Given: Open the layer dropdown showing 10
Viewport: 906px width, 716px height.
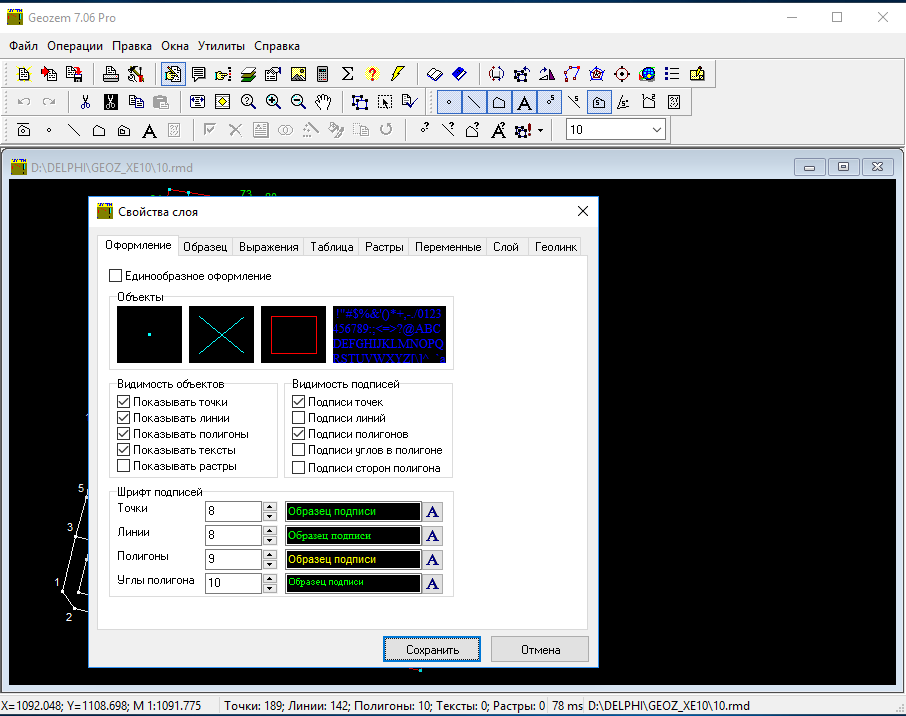Looking at the screenshot, I should tap(656, 130).
